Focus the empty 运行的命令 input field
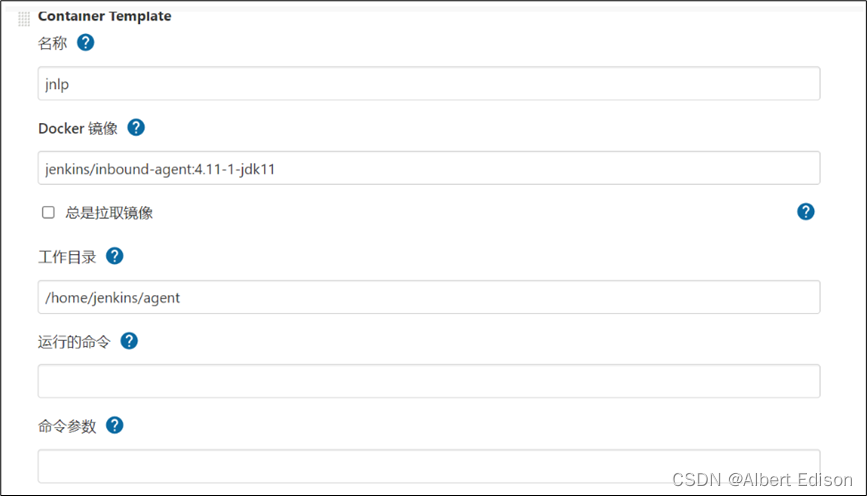867x496 pixels. click(x=428, y=381)
